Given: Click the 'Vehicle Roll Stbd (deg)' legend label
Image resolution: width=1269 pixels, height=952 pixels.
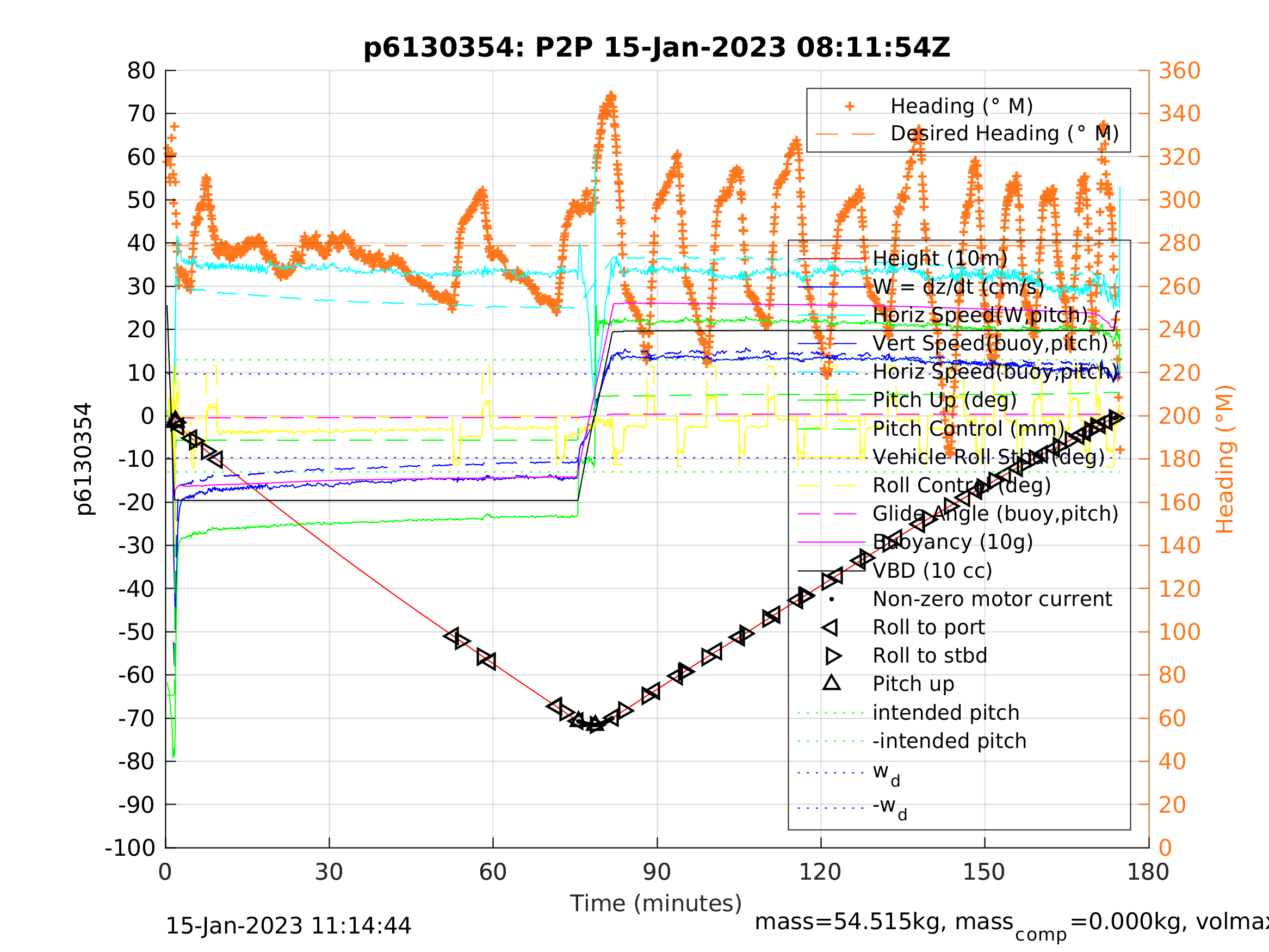Looking at the screenshot, I should point(988,457).
